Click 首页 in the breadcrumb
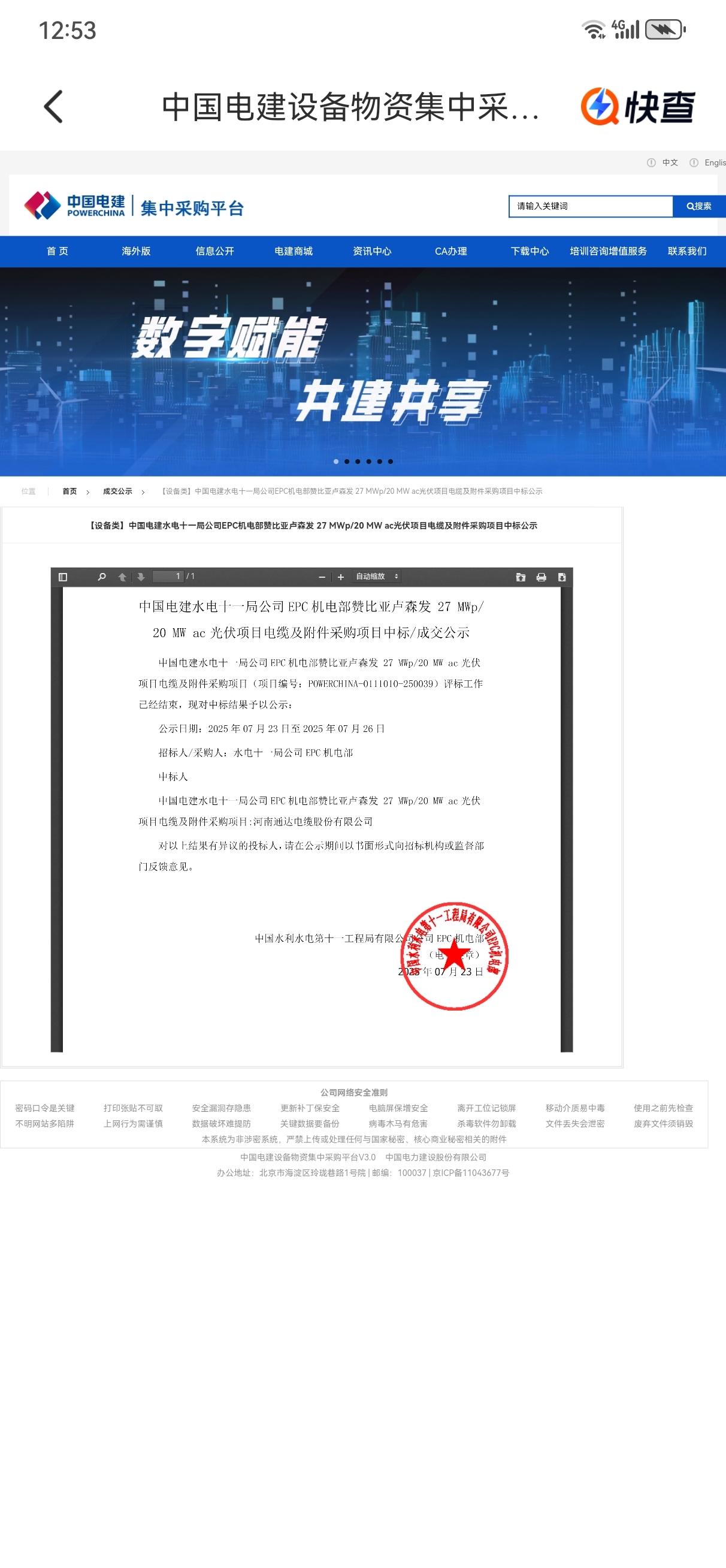 69,491
